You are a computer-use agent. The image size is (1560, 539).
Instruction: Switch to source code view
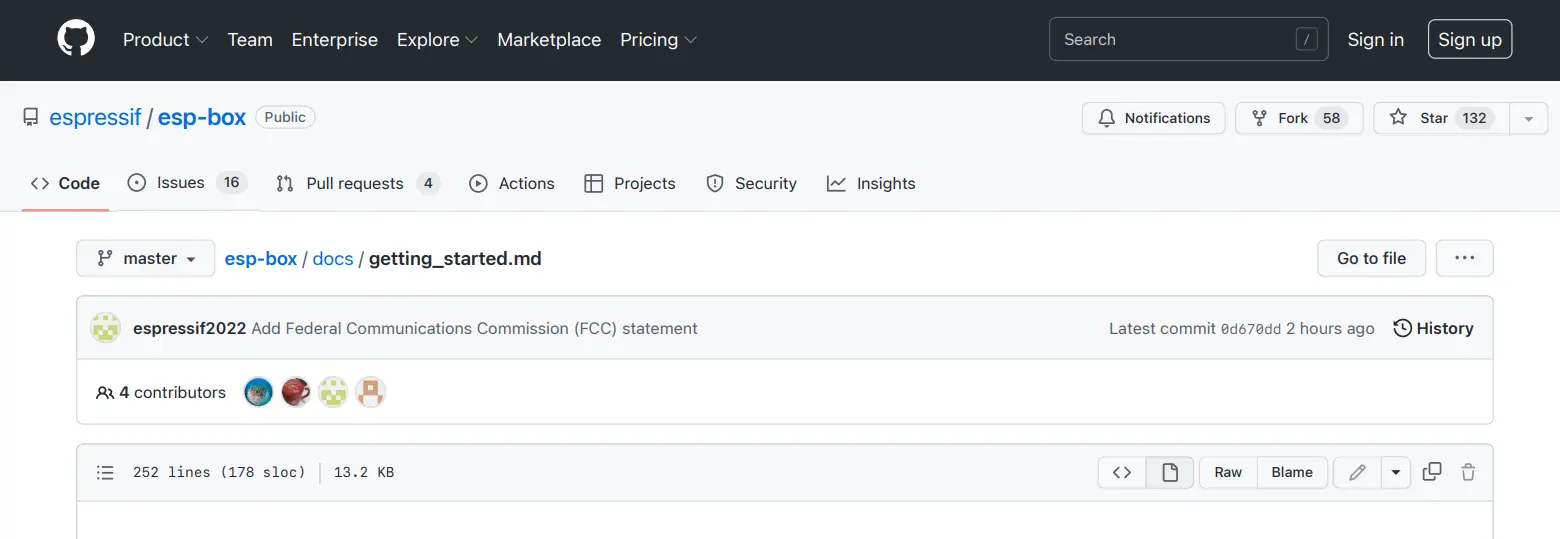tap(1122, 472)
